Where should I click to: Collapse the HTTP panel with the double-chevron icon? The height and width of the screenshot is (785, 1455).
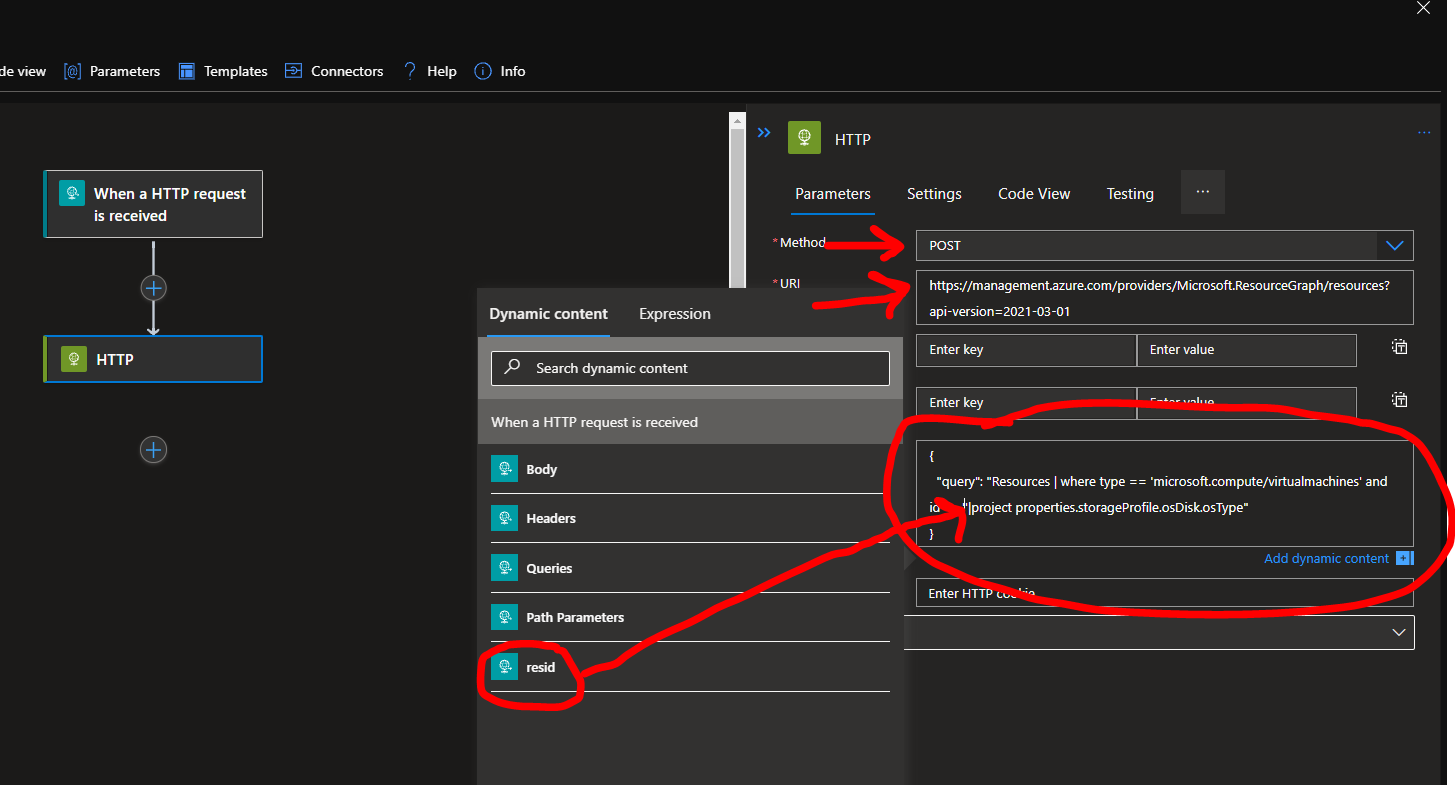[764, 132]
